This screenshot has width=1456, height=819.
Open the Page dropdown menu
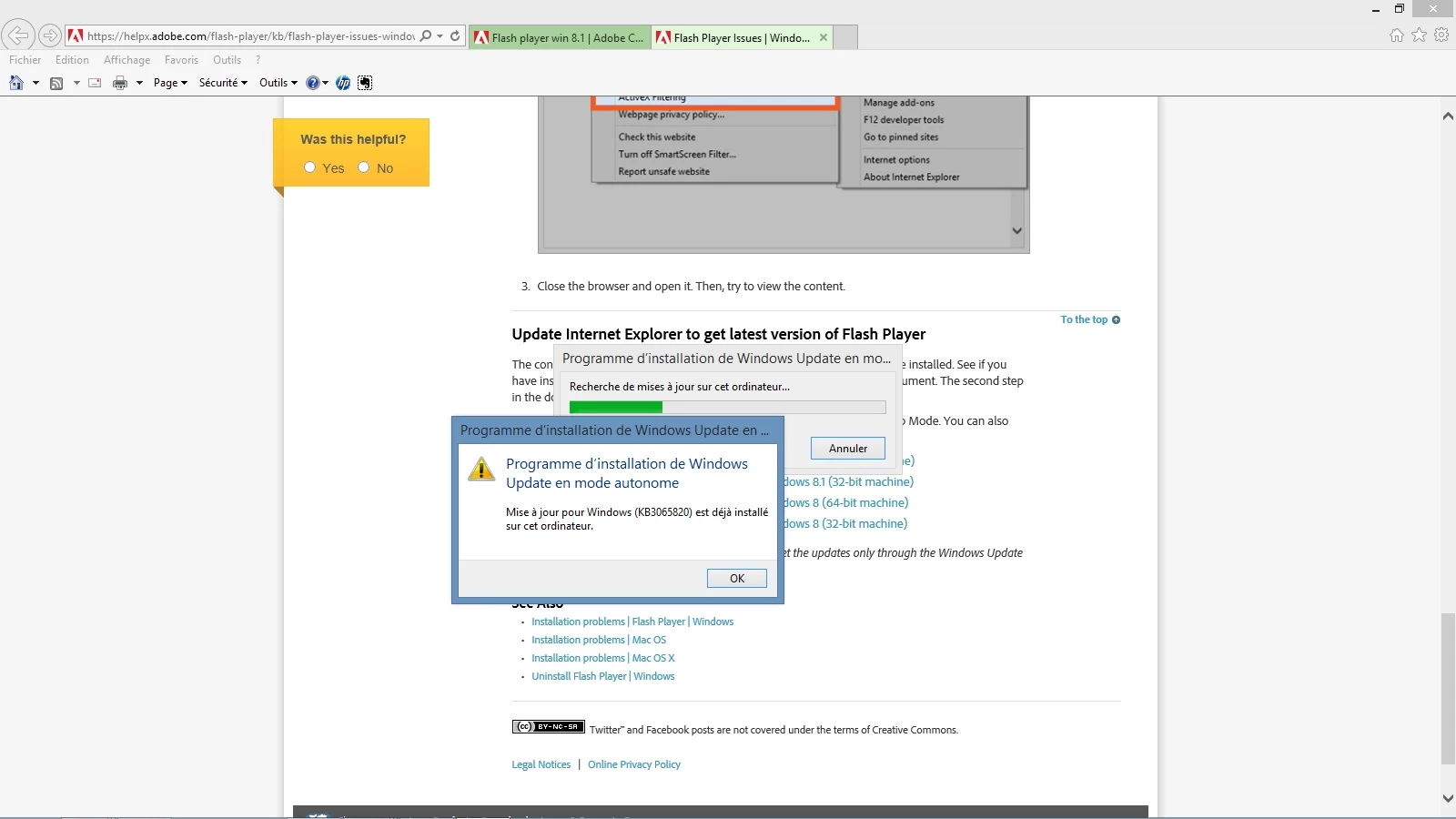click(170, 83)
